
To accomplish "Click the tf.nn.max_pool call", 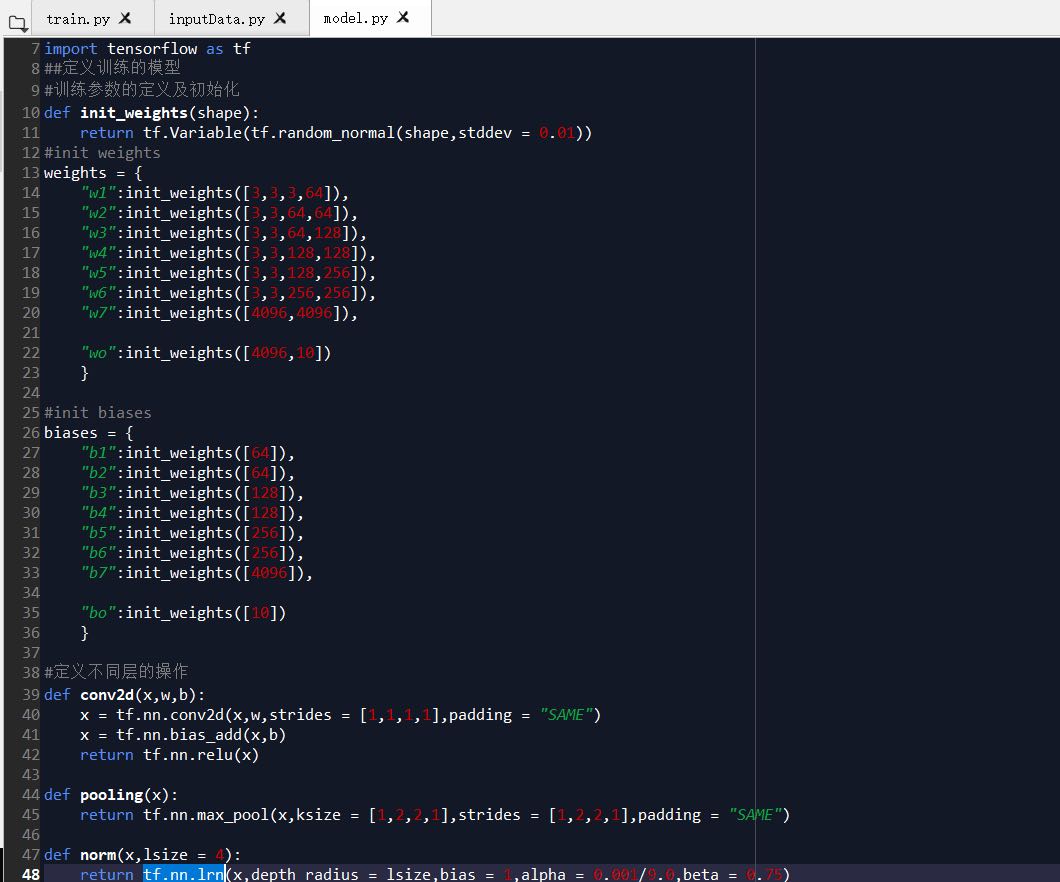I will pos(206,815).
